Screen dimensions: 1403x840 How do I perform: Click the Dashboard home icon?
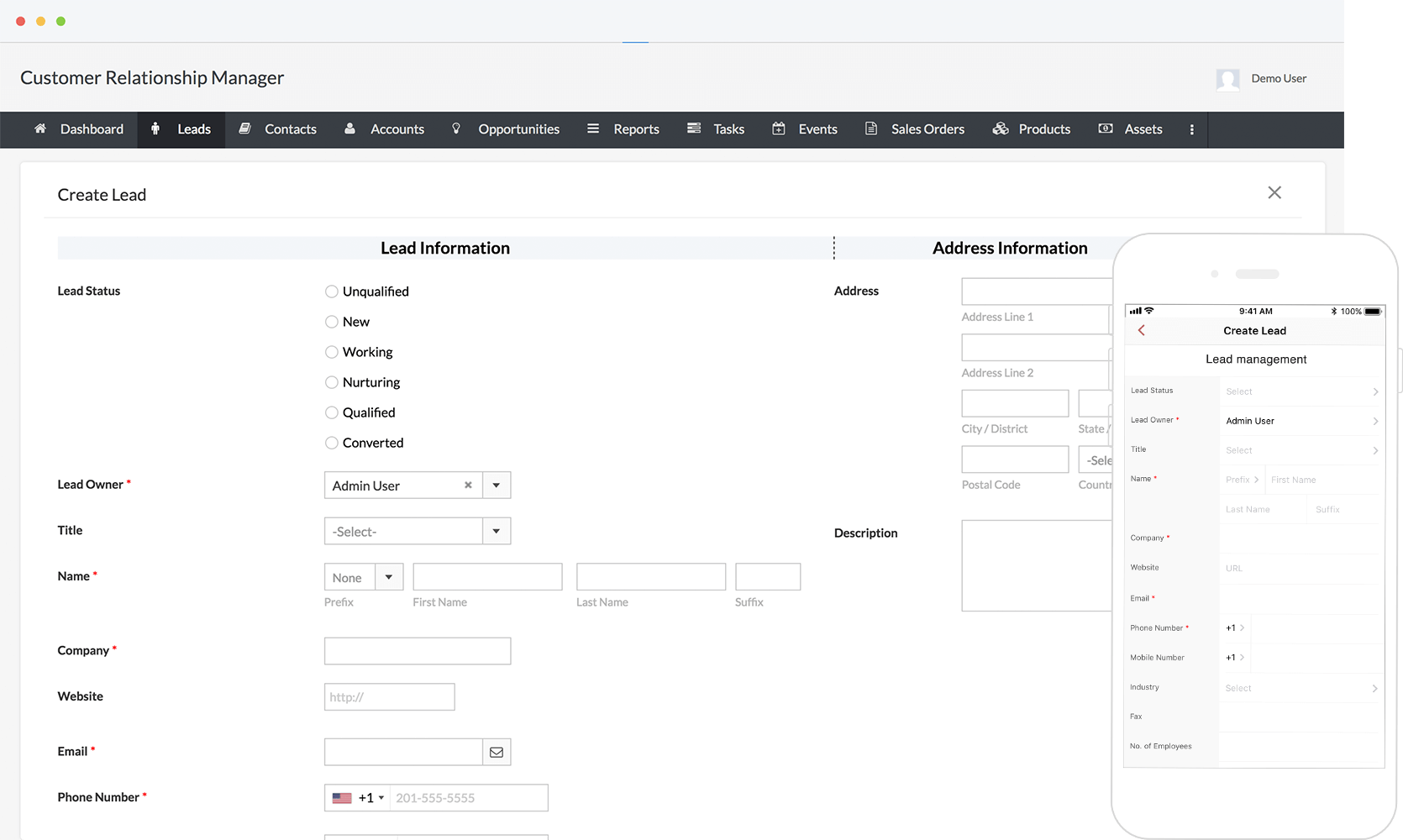point(40,129)
